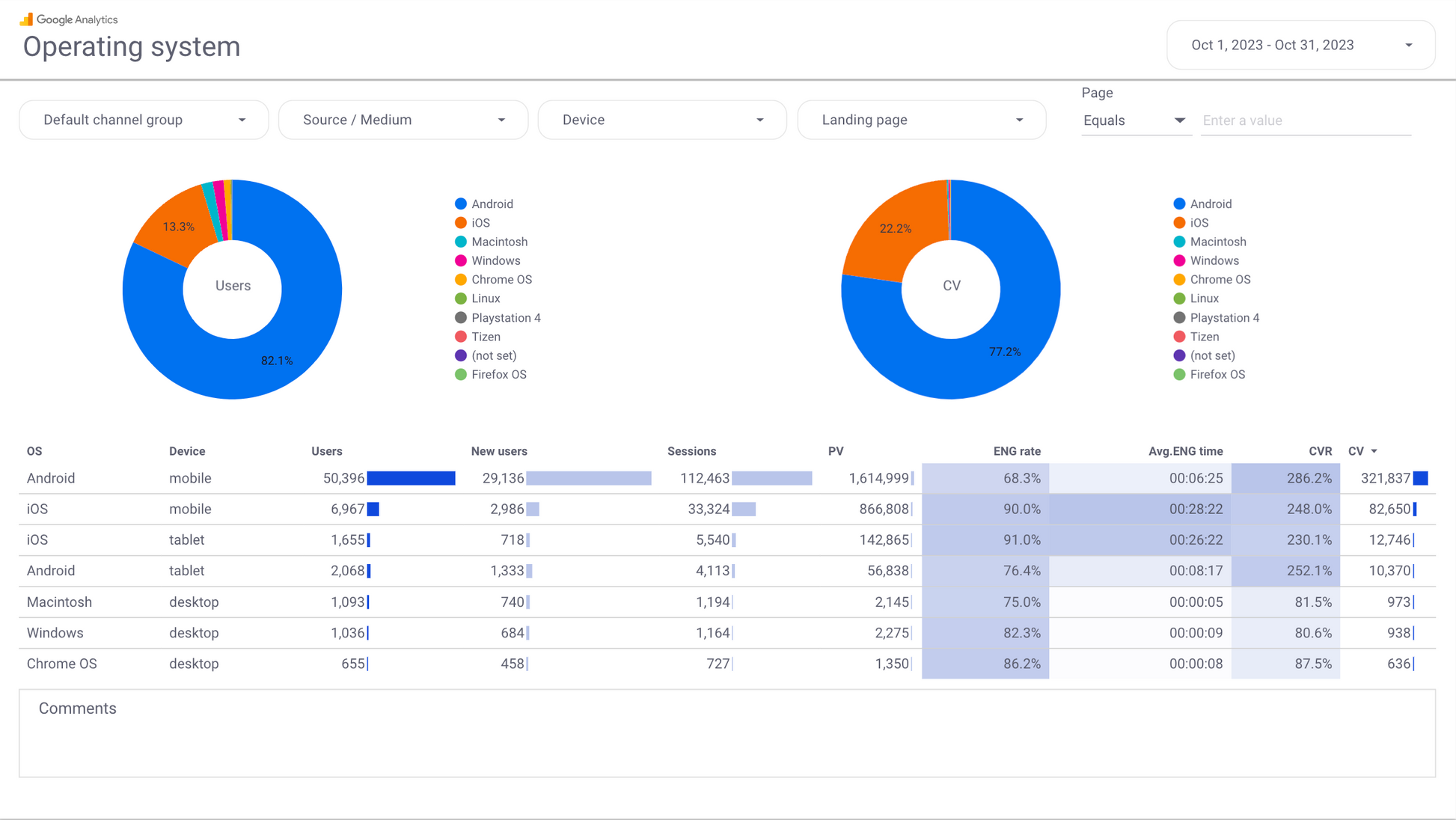Click iOS legend swatch in CV chart
This screenshot has height=820, width=1456.
pos(1179,223)
